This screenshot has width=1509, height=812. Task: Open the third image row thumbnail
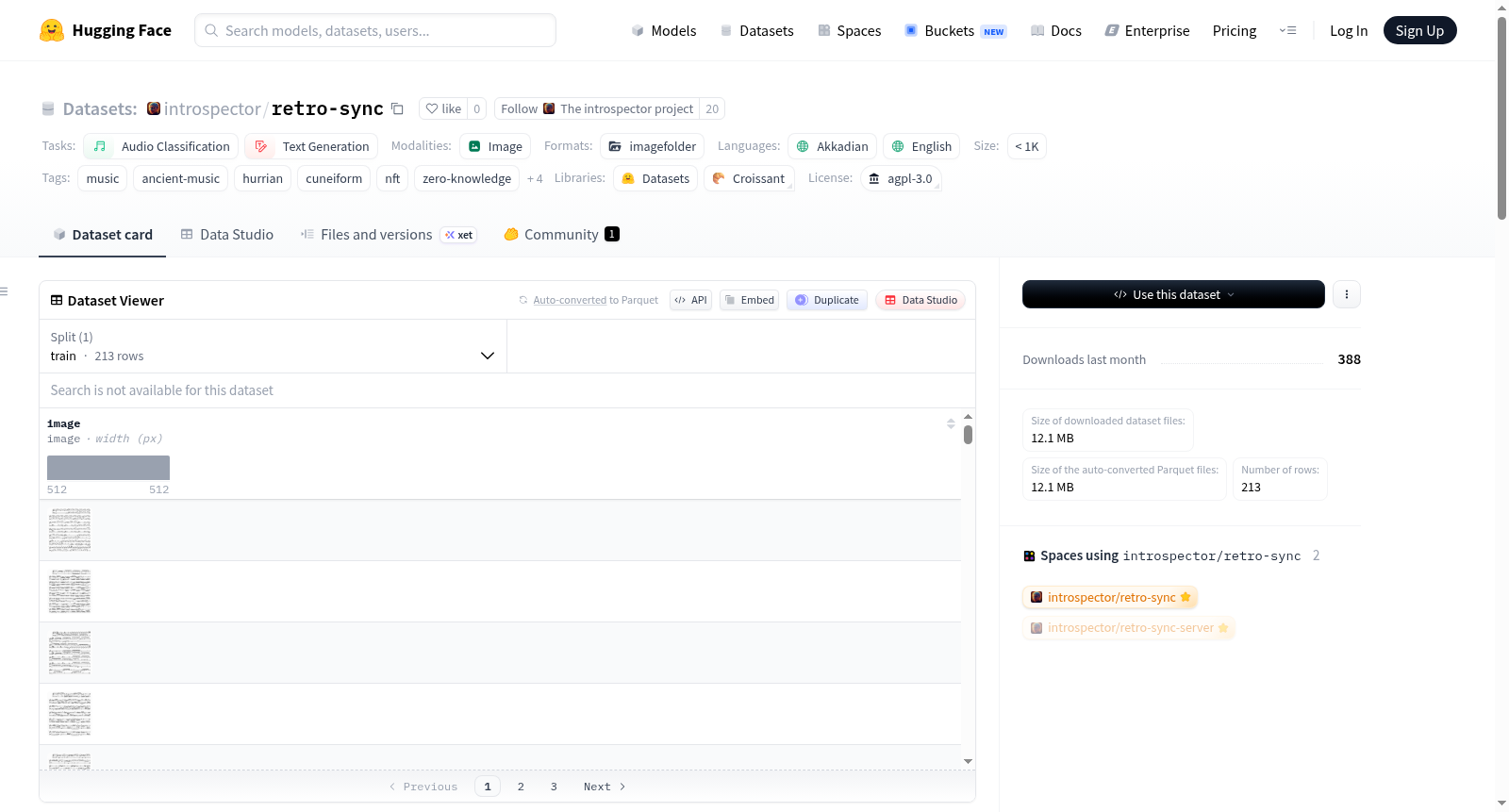(70, 653)
